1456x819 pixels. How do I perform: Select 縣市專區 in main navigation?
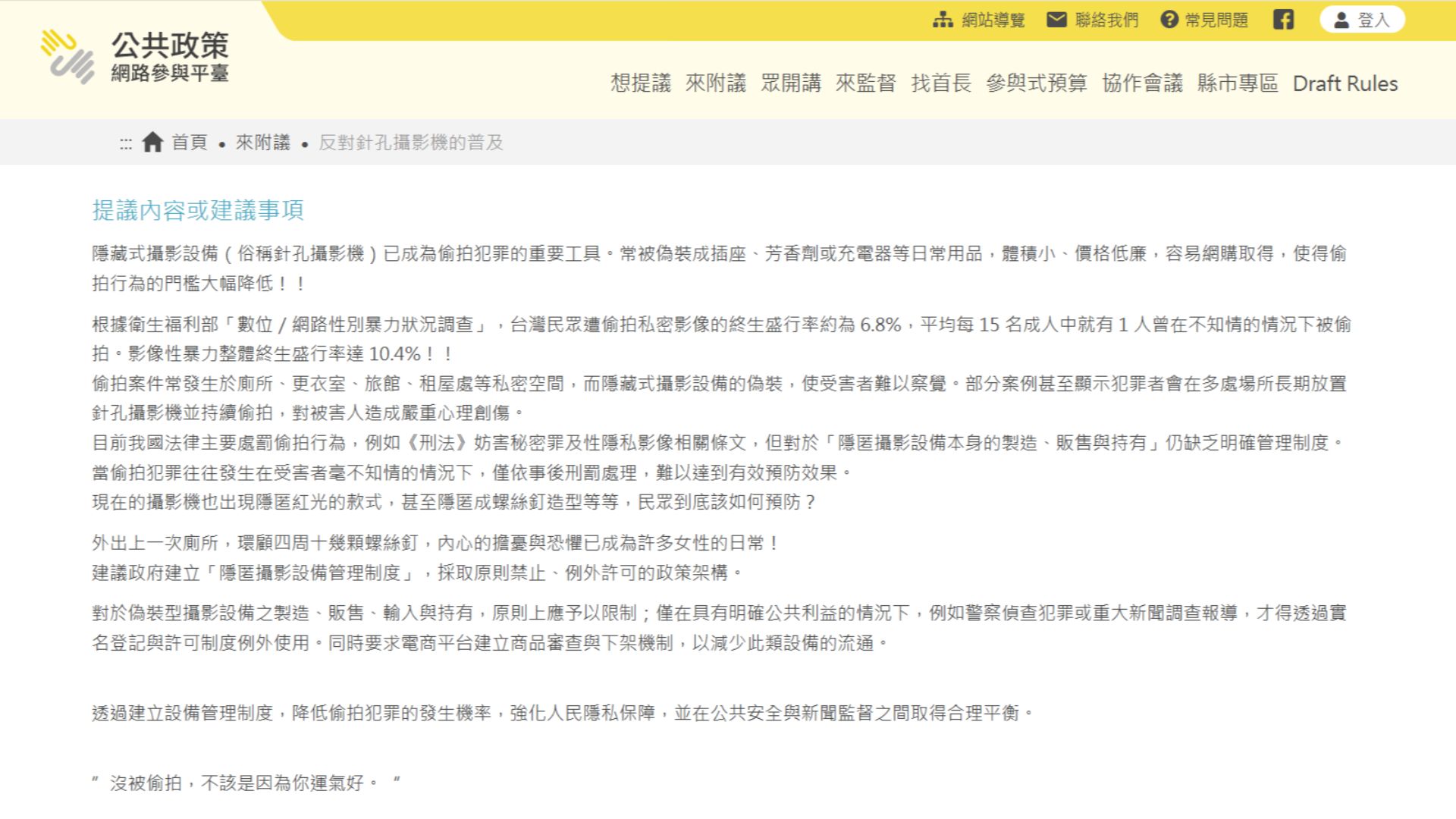(x=1238, y=83)
